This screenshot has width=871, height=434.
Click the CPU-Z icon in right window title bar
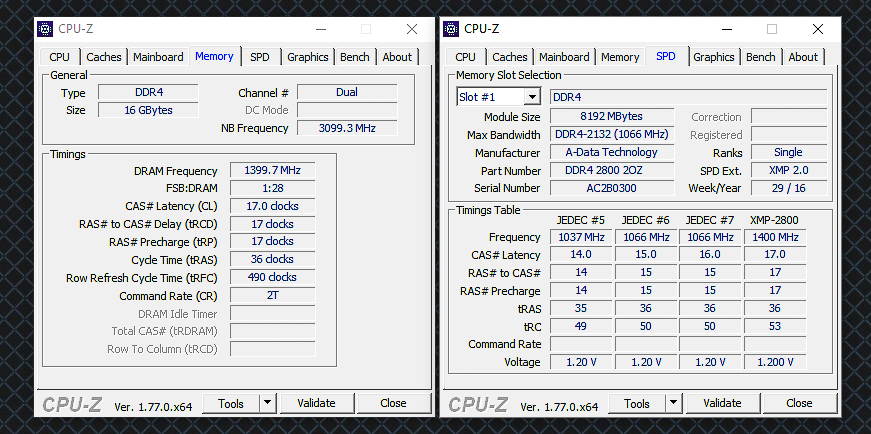tap(451, 29)
